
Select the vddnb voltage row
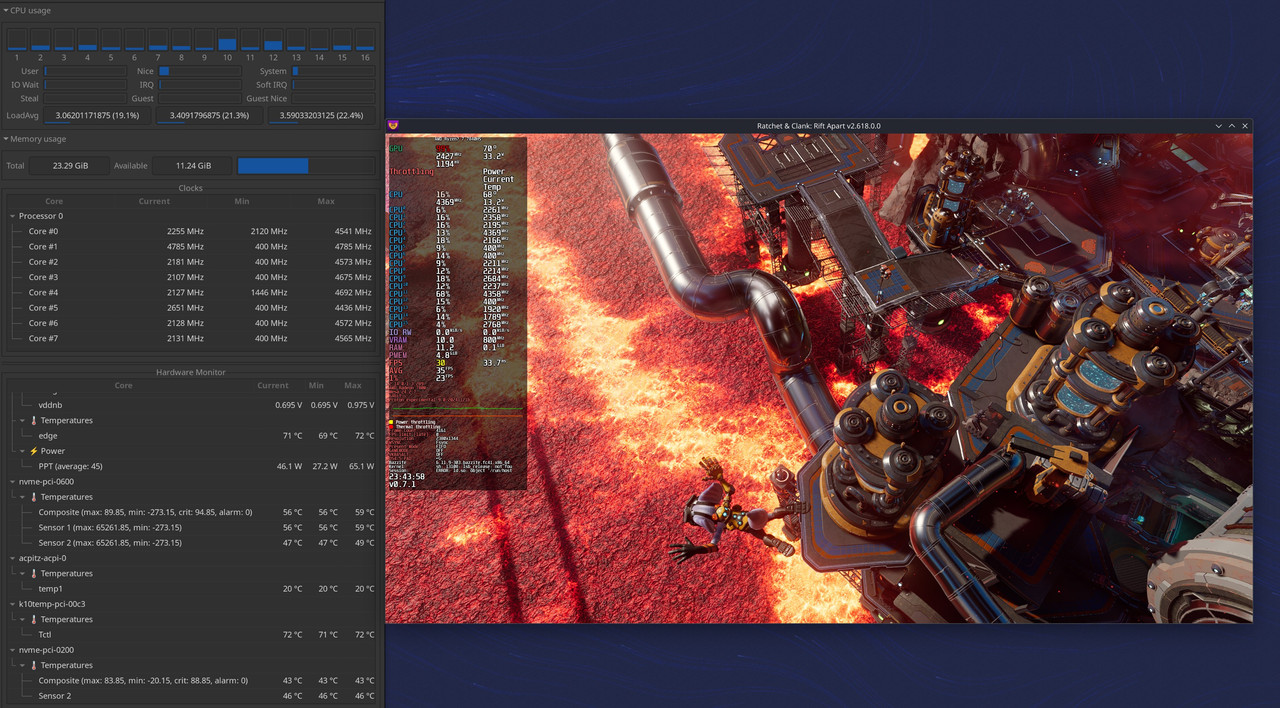[x=192, y=405]
